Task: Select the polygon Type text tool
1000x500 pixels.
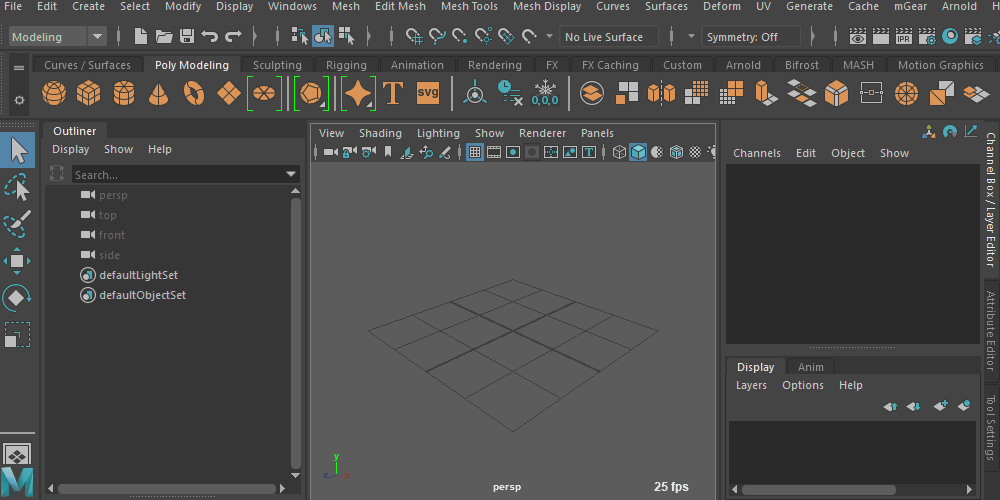Action: coord(393,95)
